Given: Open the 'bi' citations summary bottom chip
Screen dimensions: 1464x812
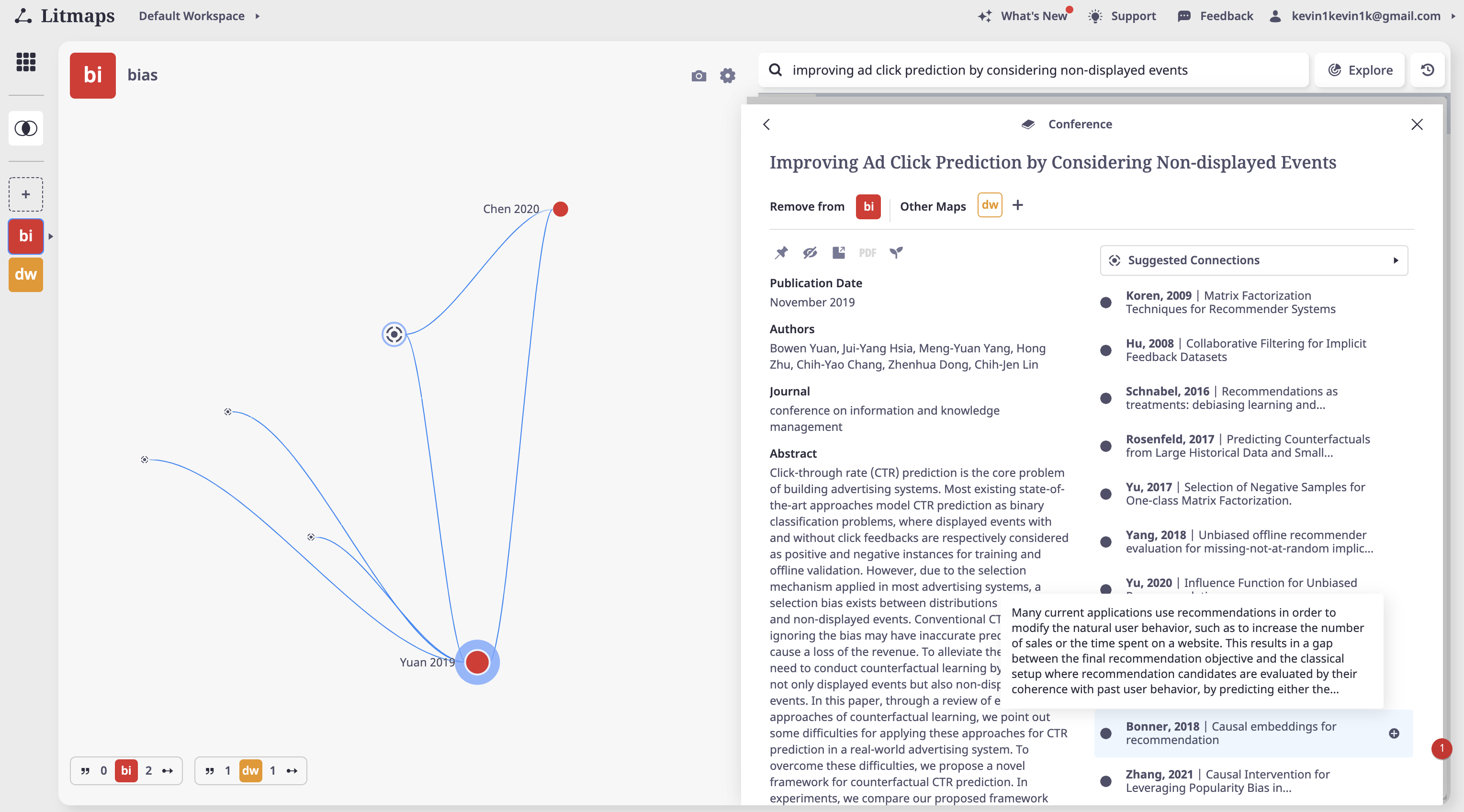Looking at the screenshot, I should click(x=126, y=770).
